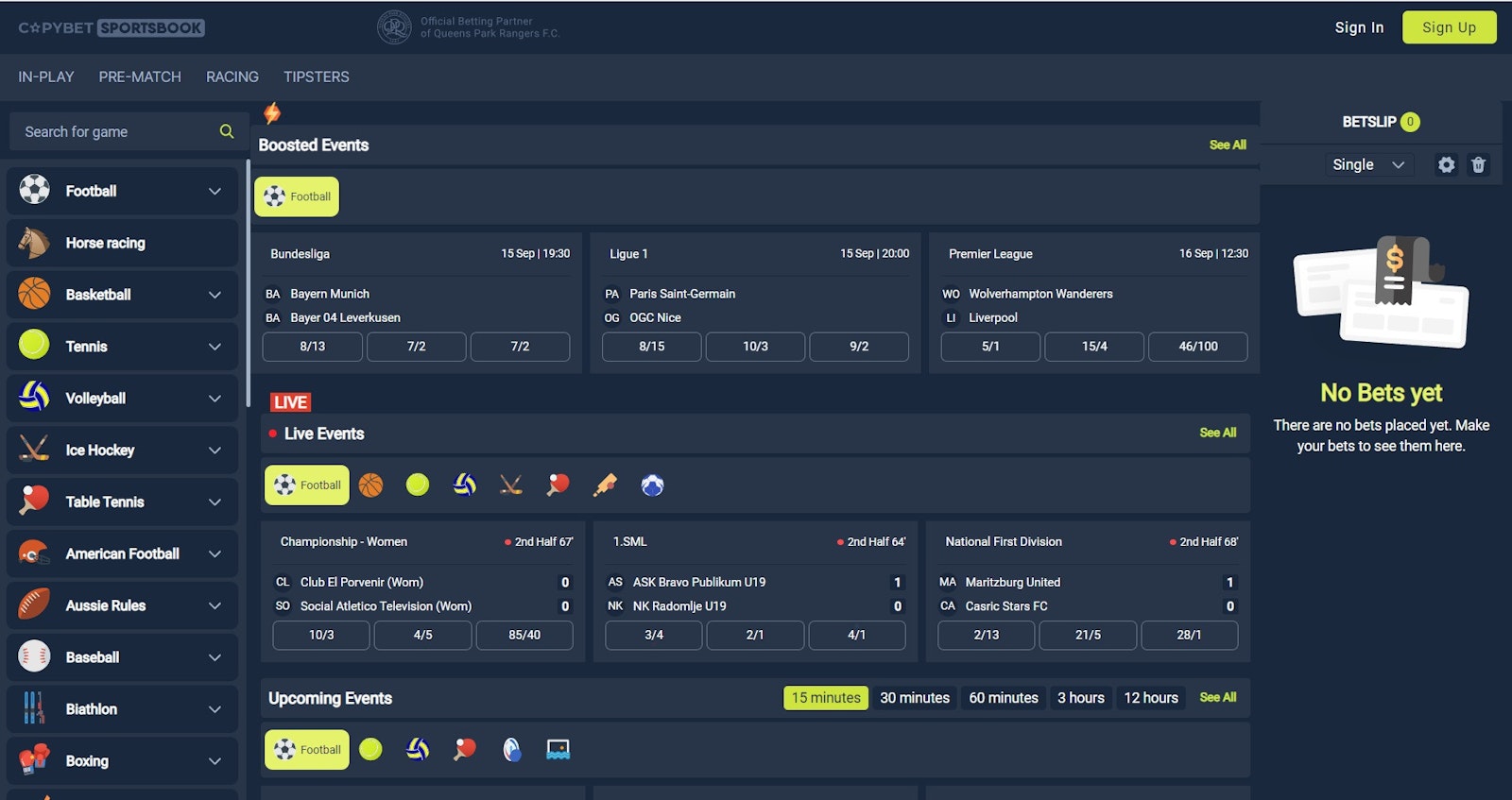Pick handball icon in Live Events filter
This screenshot has width=1512, height=800.
click(652, 485)
